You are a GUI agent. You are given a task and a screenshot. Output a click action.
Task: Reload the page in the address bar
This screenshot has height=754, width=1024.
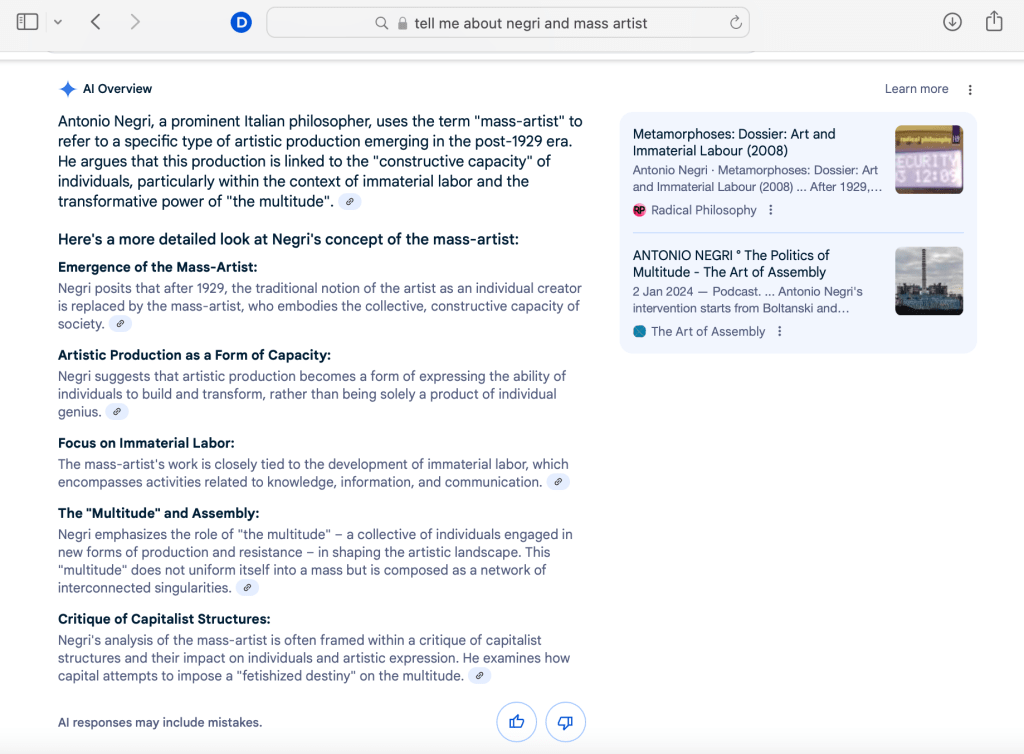pos(736,23)
